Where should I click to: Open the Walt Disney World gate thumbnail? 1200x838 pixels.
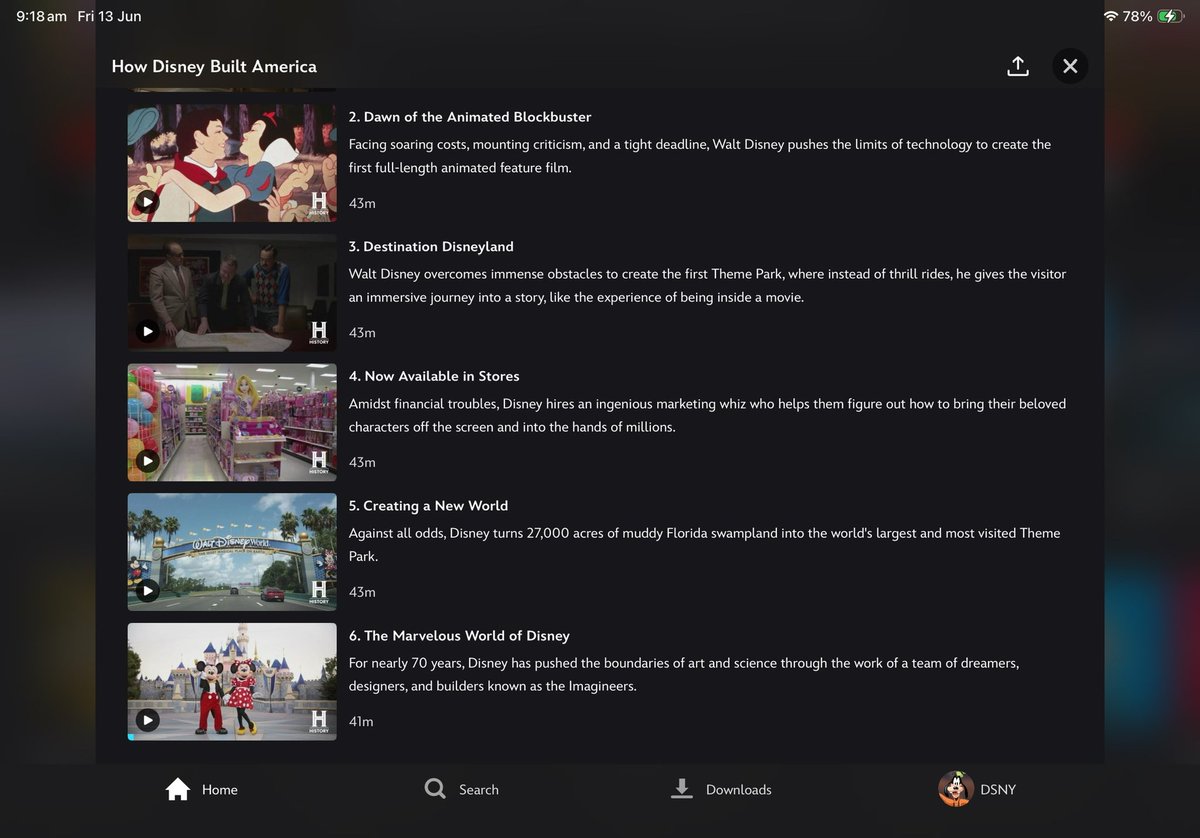[x=232, y=552]
